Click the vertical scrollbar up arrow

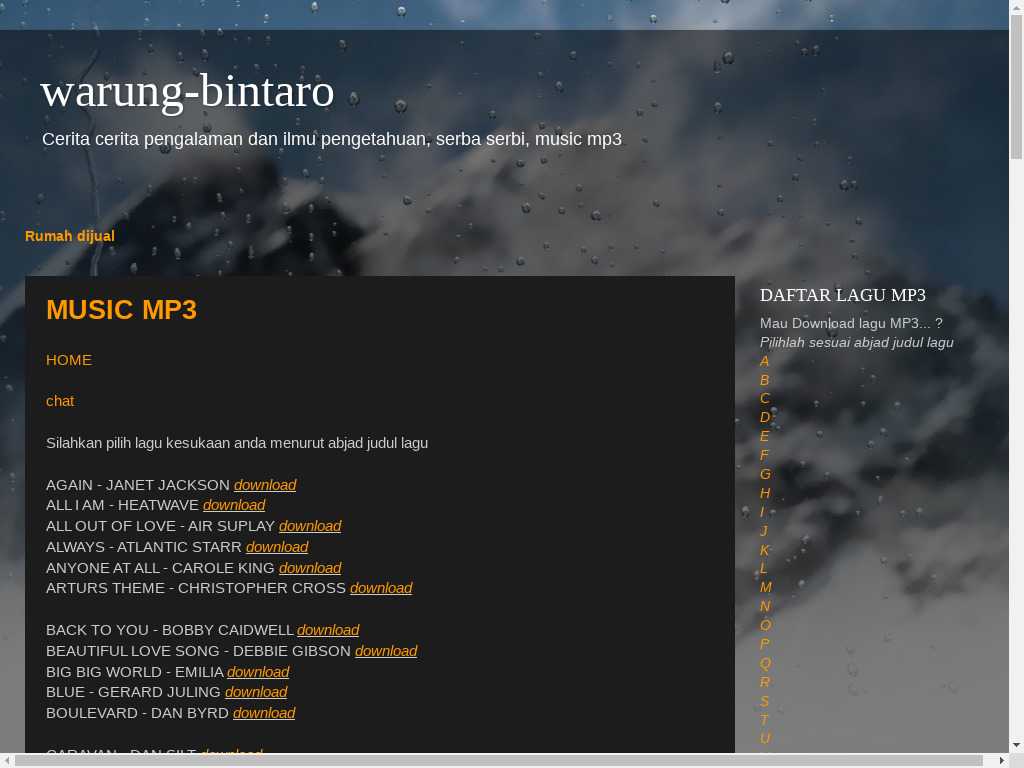point(1016,7)
